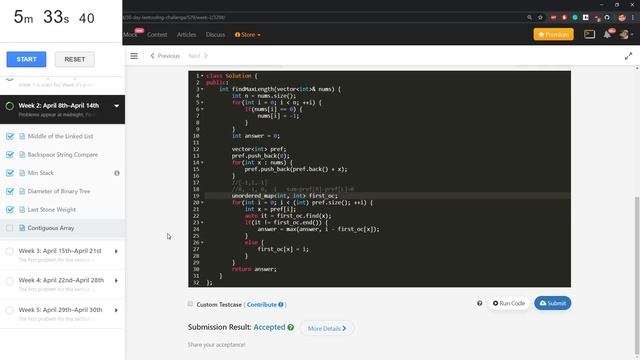Click the RESET timer button
This screenshot has height=360, width=640.
[x=75, y=59]
